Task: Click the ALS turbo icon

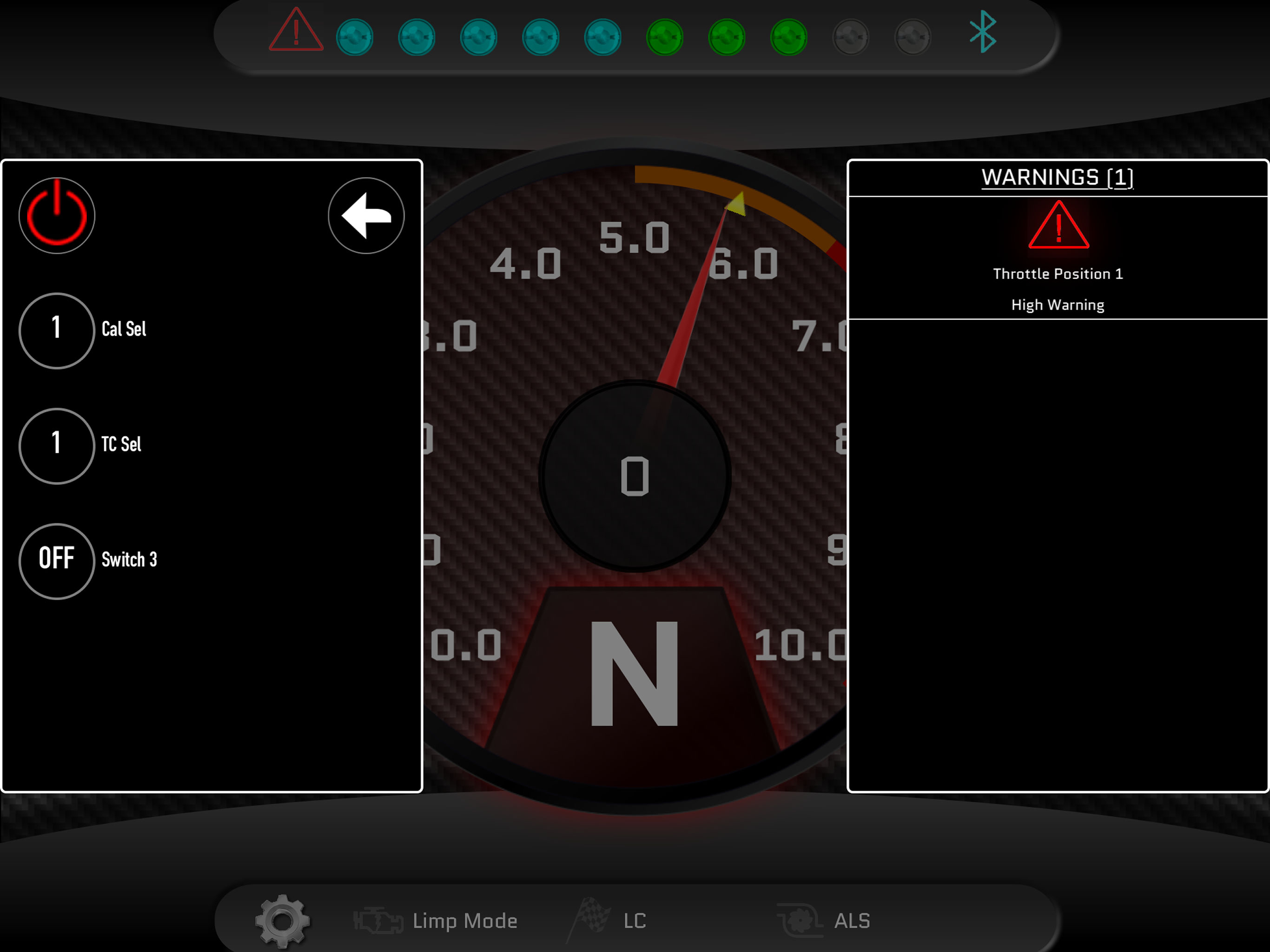Action: [800, 920]
